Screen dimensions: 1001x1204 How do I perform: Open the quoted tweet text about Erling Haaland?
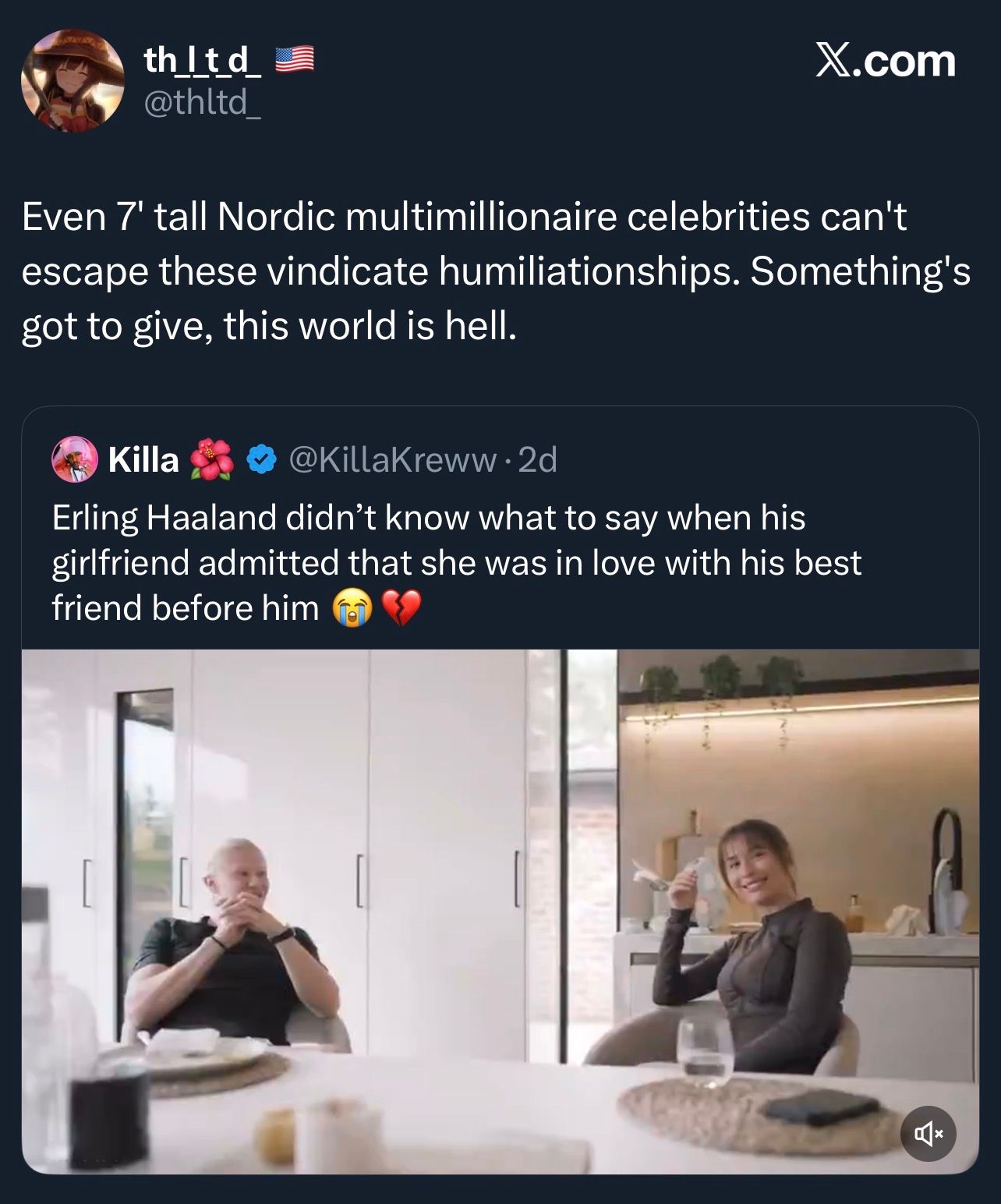pyautogui.click(x=457, y=562)
